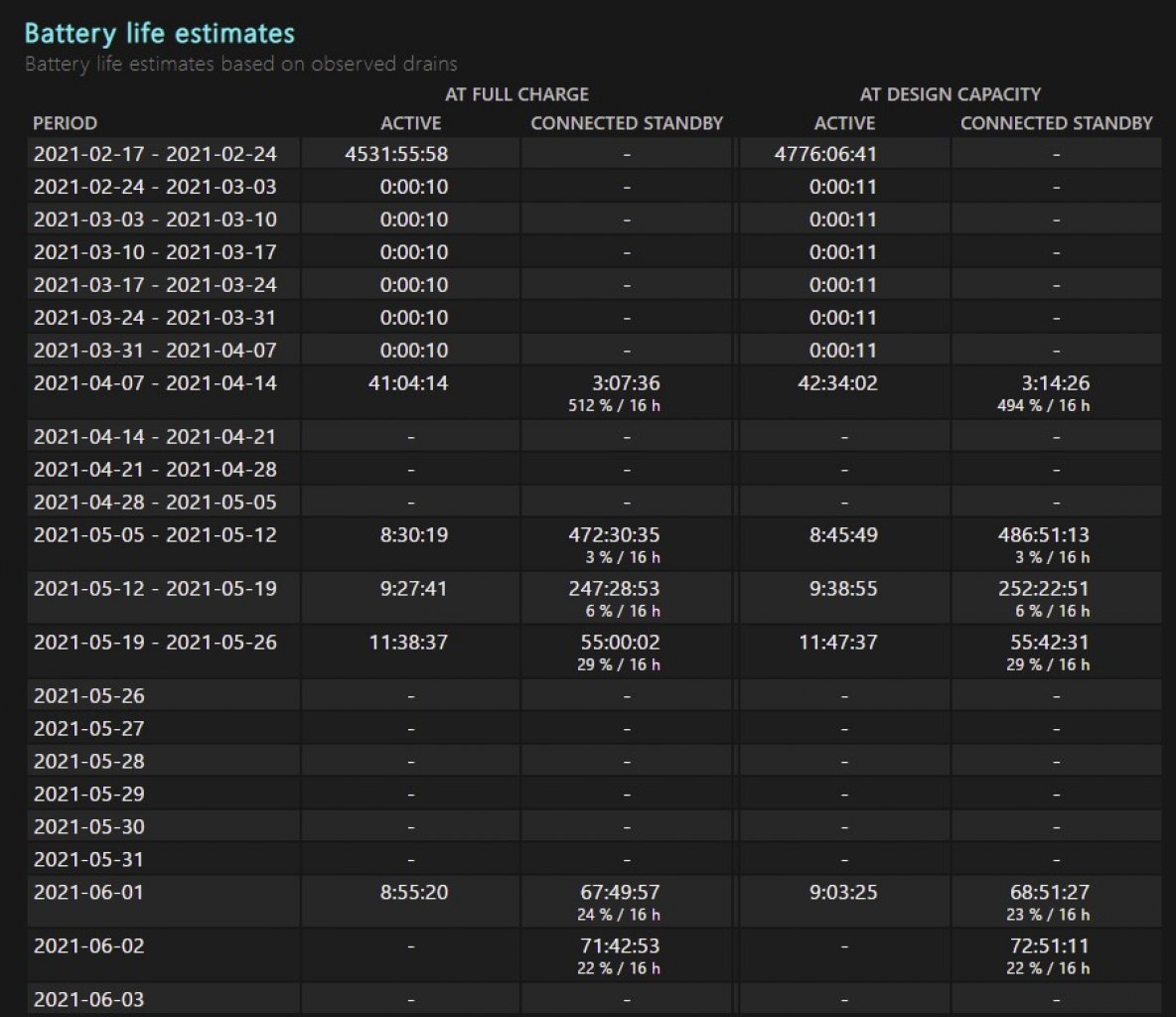Select period 2021-03-17 - 2021-03-24
The height and width of the screenshot is (1017, 1176).
(155, 285)
